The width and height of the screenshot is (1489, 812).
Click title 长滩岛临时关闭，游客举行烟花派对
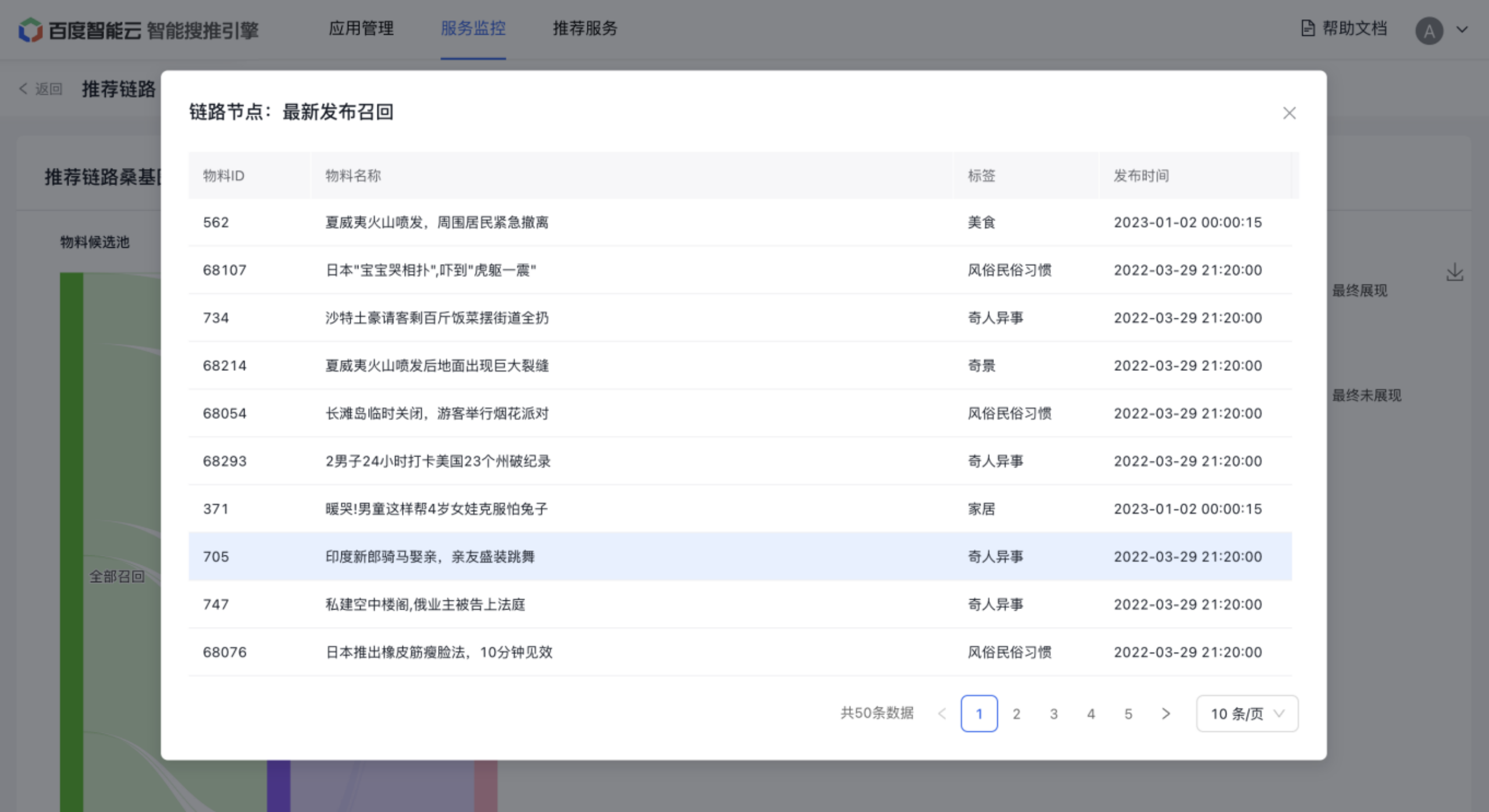(x=437, y=414)
